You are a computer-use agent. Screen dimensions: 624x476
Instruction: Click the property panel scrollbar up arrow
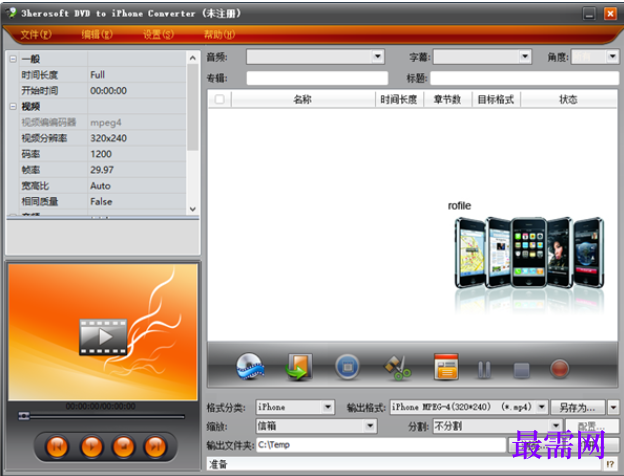[193, 58]
